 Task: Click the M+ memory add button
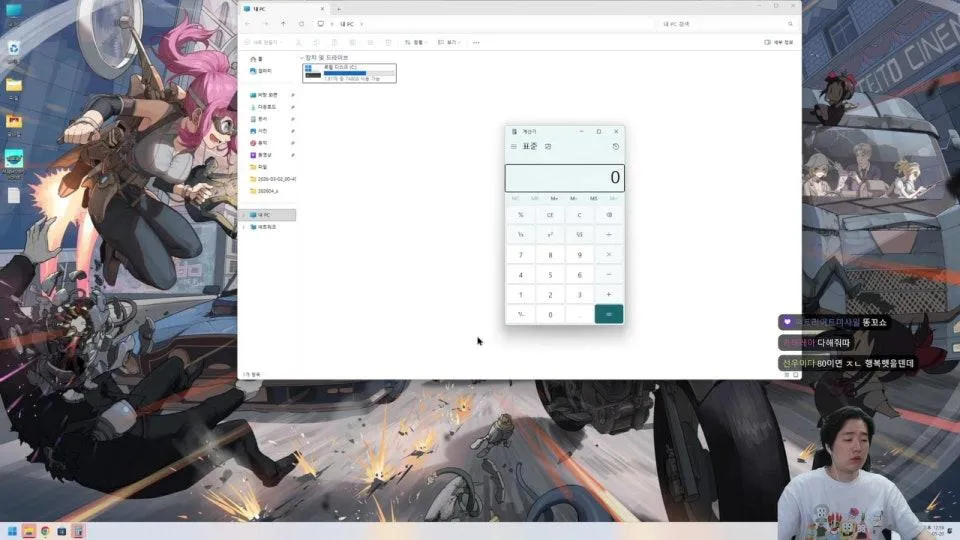pyautogui.click(x=554, y=198)
